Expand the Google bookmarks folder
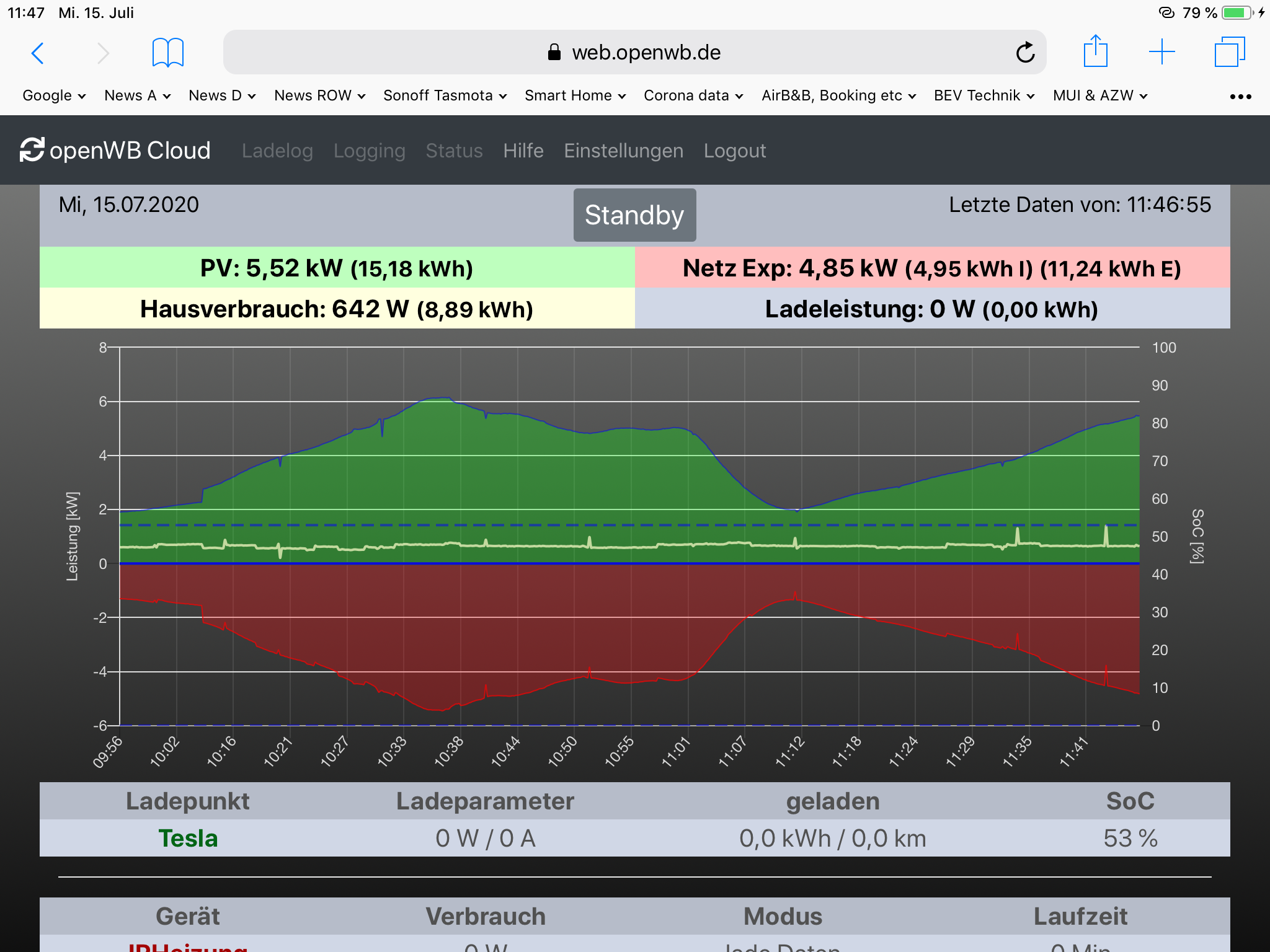Image resolution: width=1270 pixels, height=952 pixels. click(x=54, y=95)
